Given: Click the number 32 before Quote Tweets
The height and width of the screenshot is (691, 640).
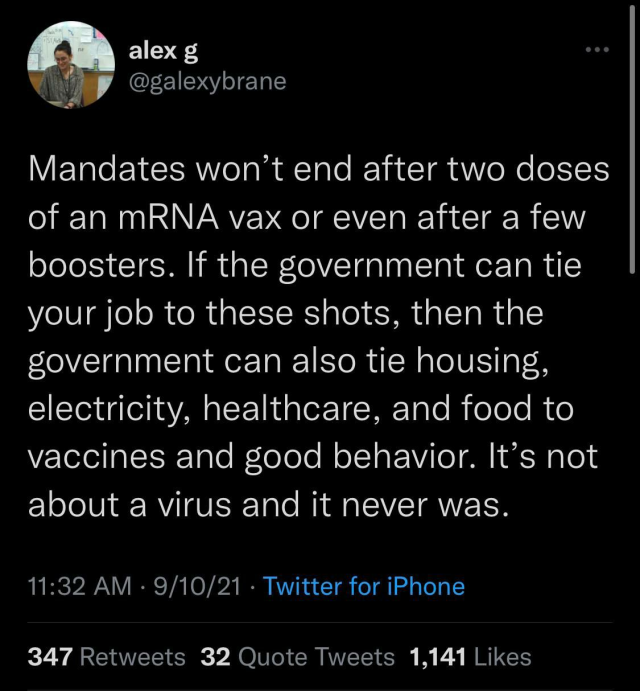Looking at the screenshot, I should click(x=215, y=657).
